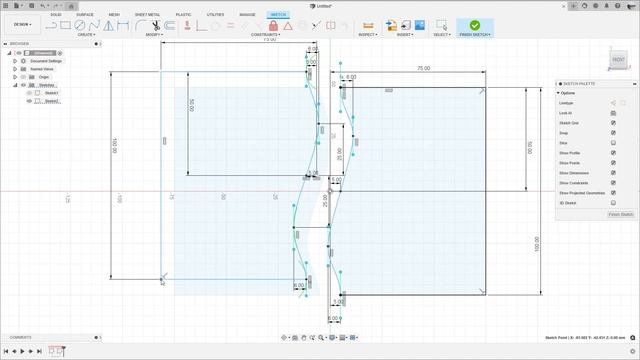This screenshot has height=360, width=640.
Task: Switch to the Solid tab
Action: tap(56, 15)
